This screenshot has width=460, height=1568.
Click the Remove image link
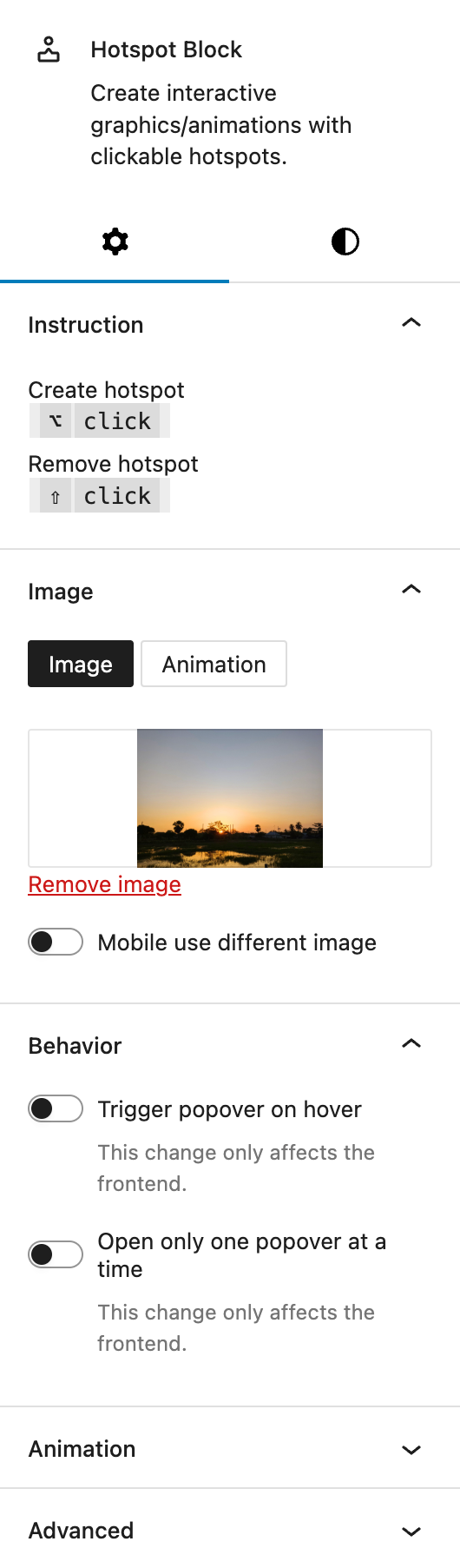tap(105, 884)
